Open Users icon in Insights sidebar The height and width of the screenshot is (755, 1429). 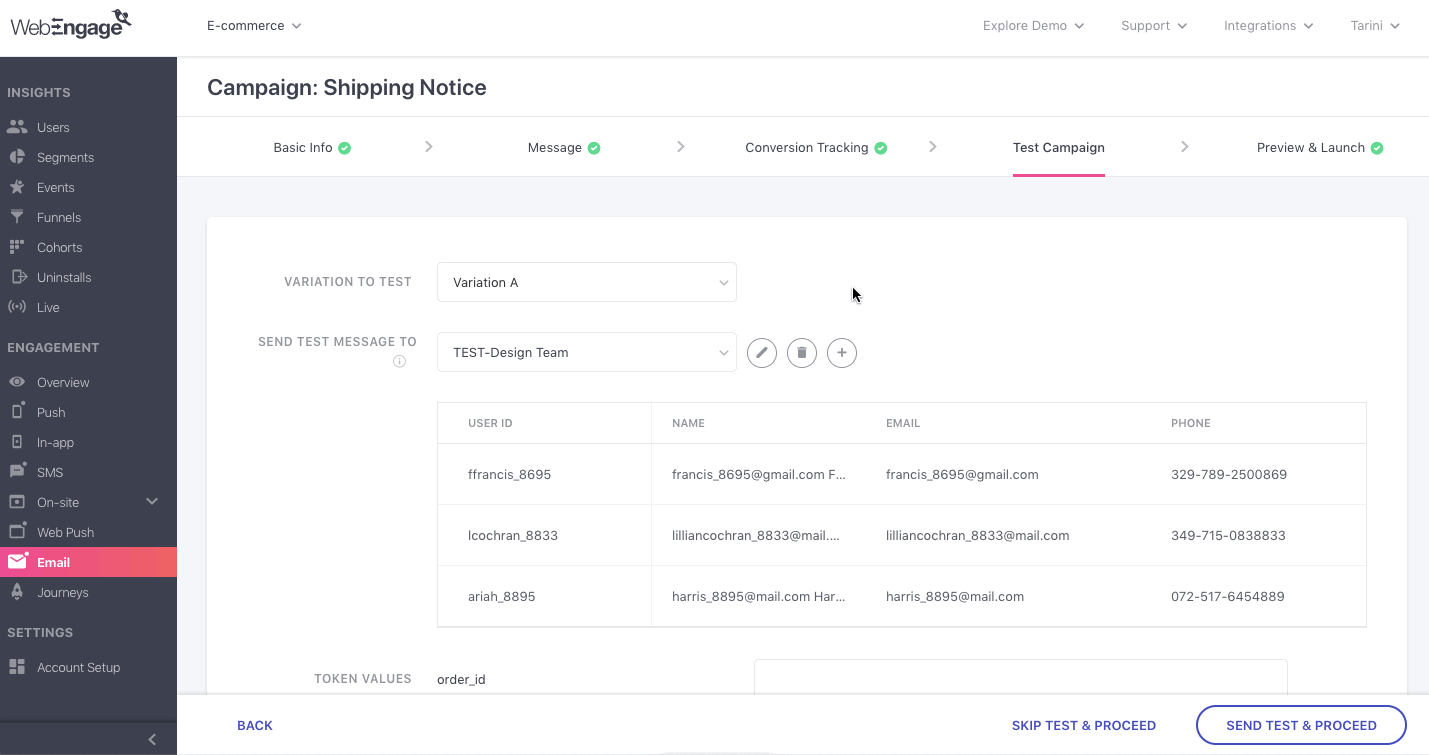click(17, 127)
